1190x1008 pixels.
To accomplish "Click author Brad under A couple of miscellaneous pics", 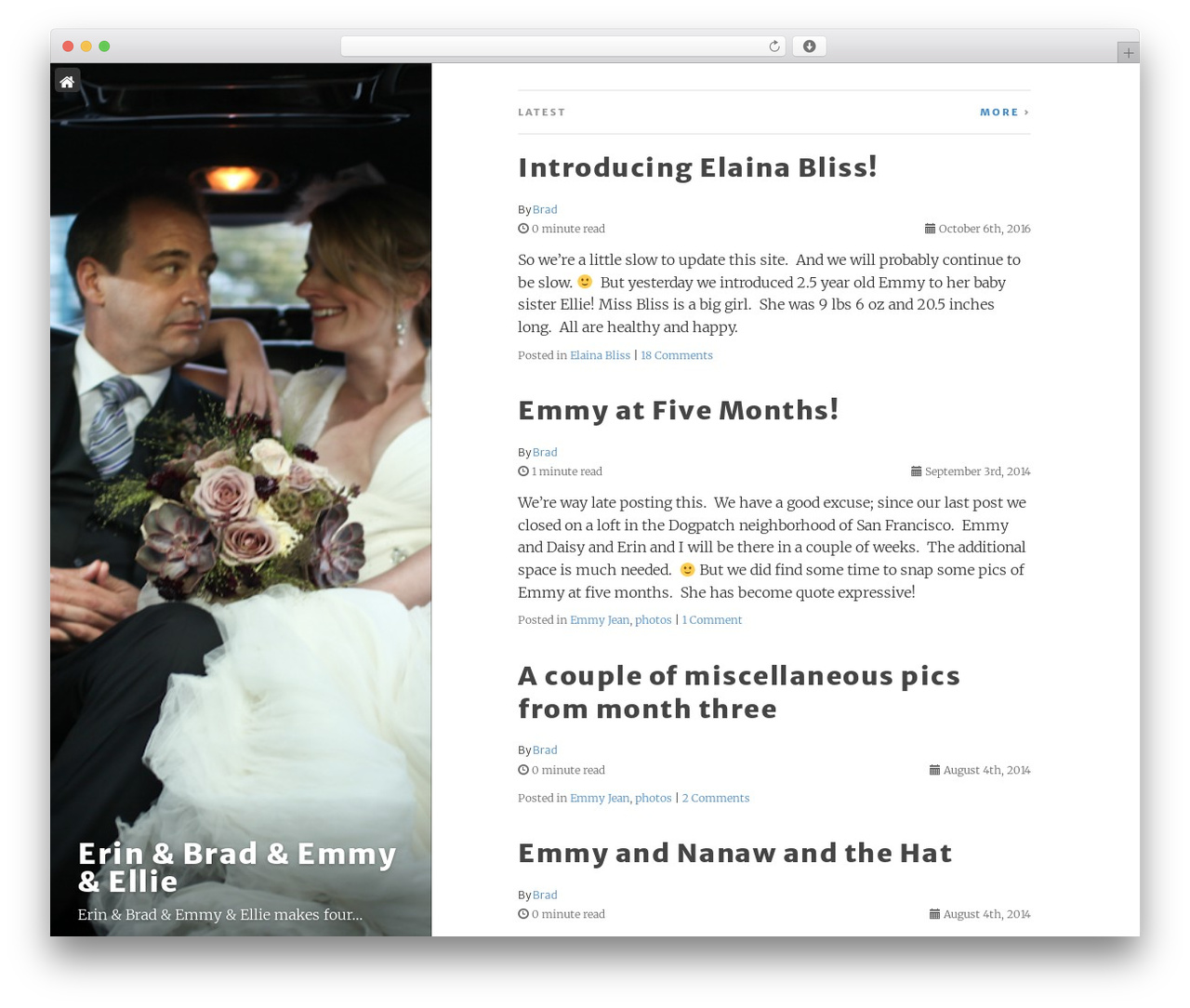I will (545, 750).
